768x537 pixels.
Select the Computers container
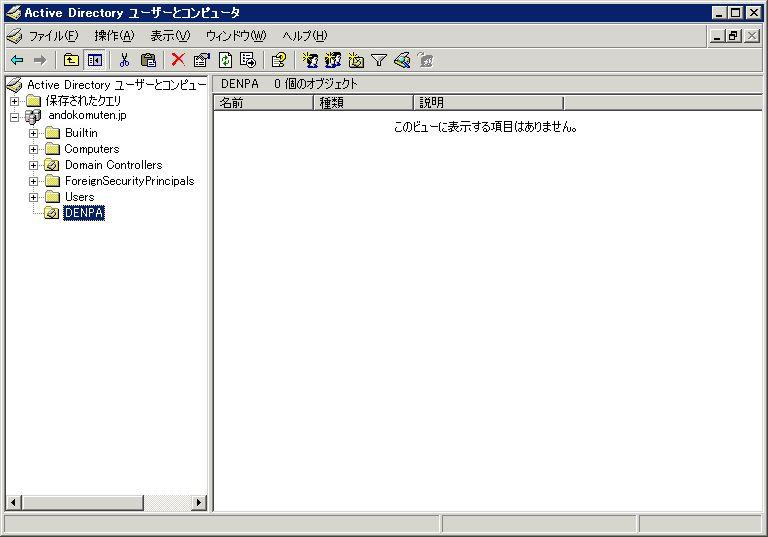pyautogui.click(x=92, y=149)
